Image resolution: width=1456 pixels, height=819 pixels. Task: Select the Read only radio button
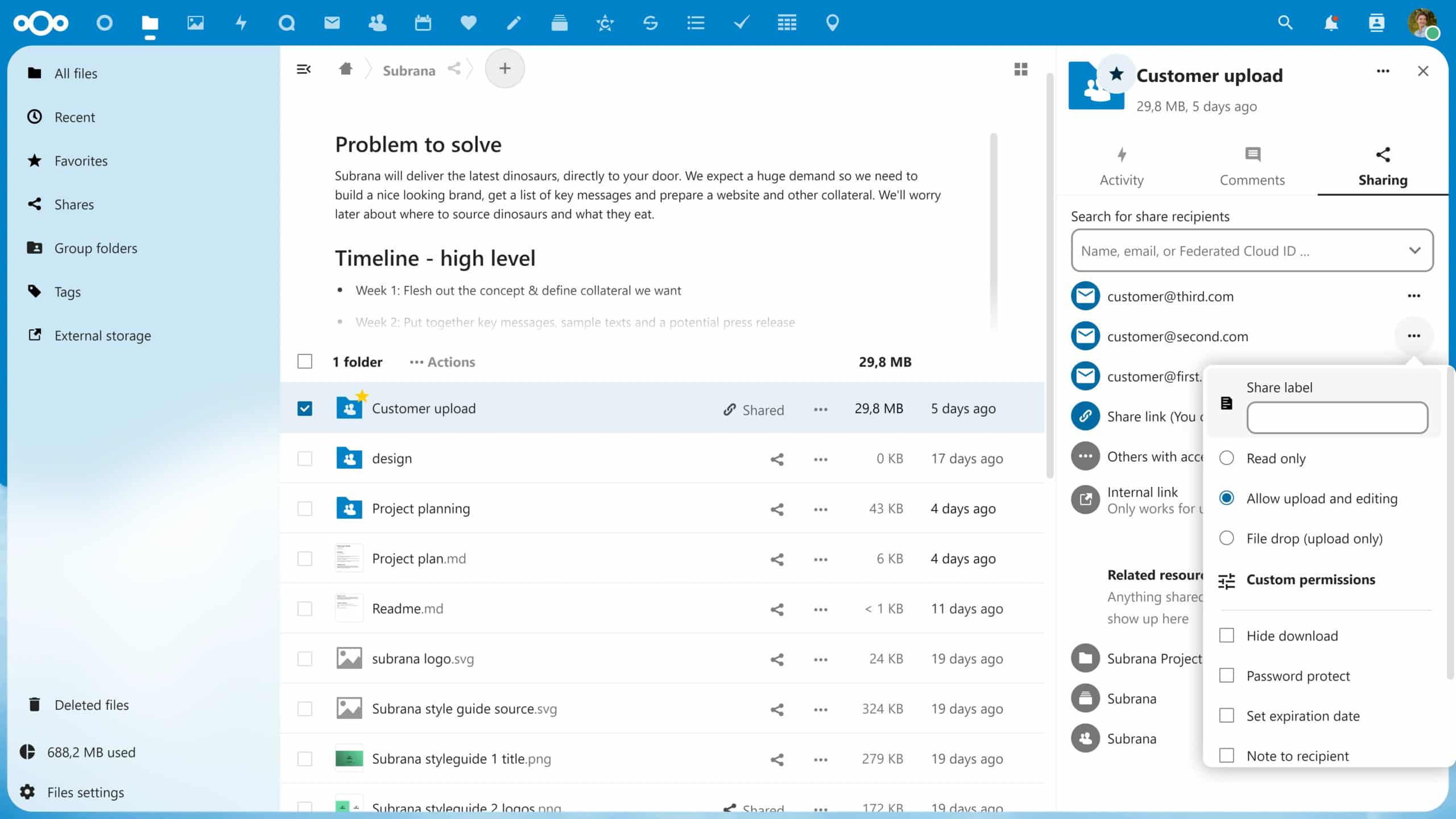point(1227,457)
